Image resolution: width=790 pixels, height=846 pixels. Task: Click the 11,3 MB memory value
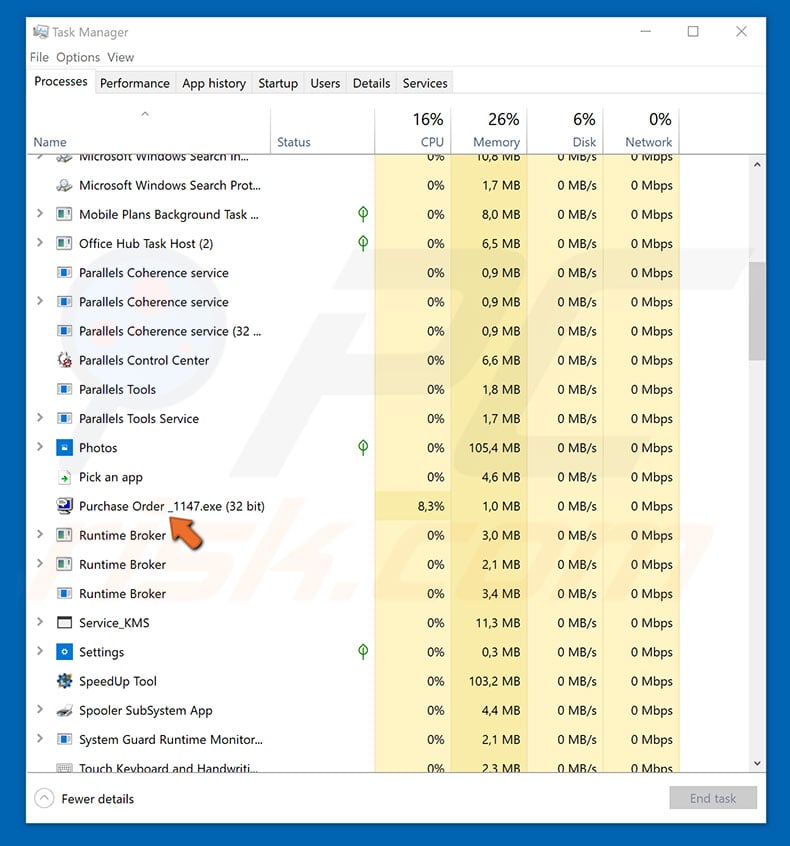[x=498, y=623]
